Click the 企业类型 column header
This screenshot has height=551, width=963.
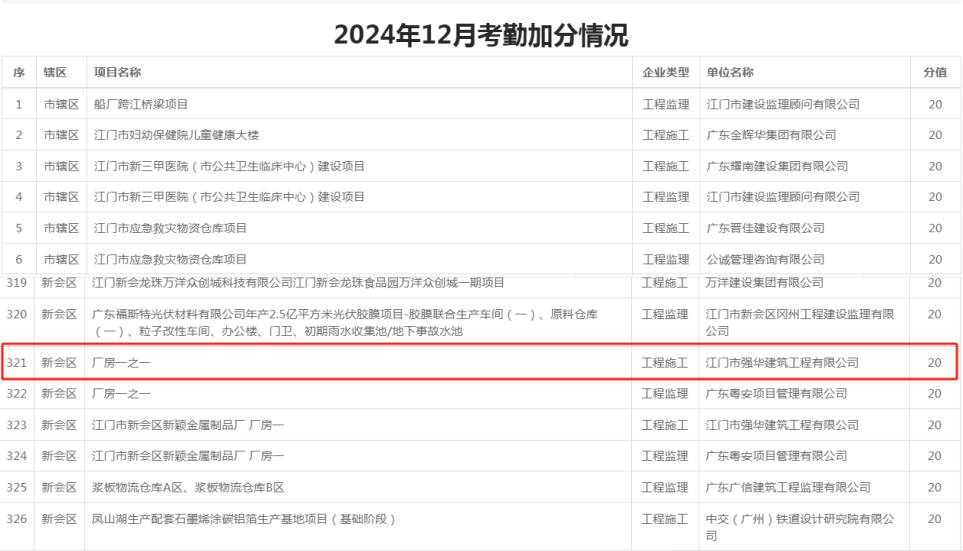coord(666,72)
